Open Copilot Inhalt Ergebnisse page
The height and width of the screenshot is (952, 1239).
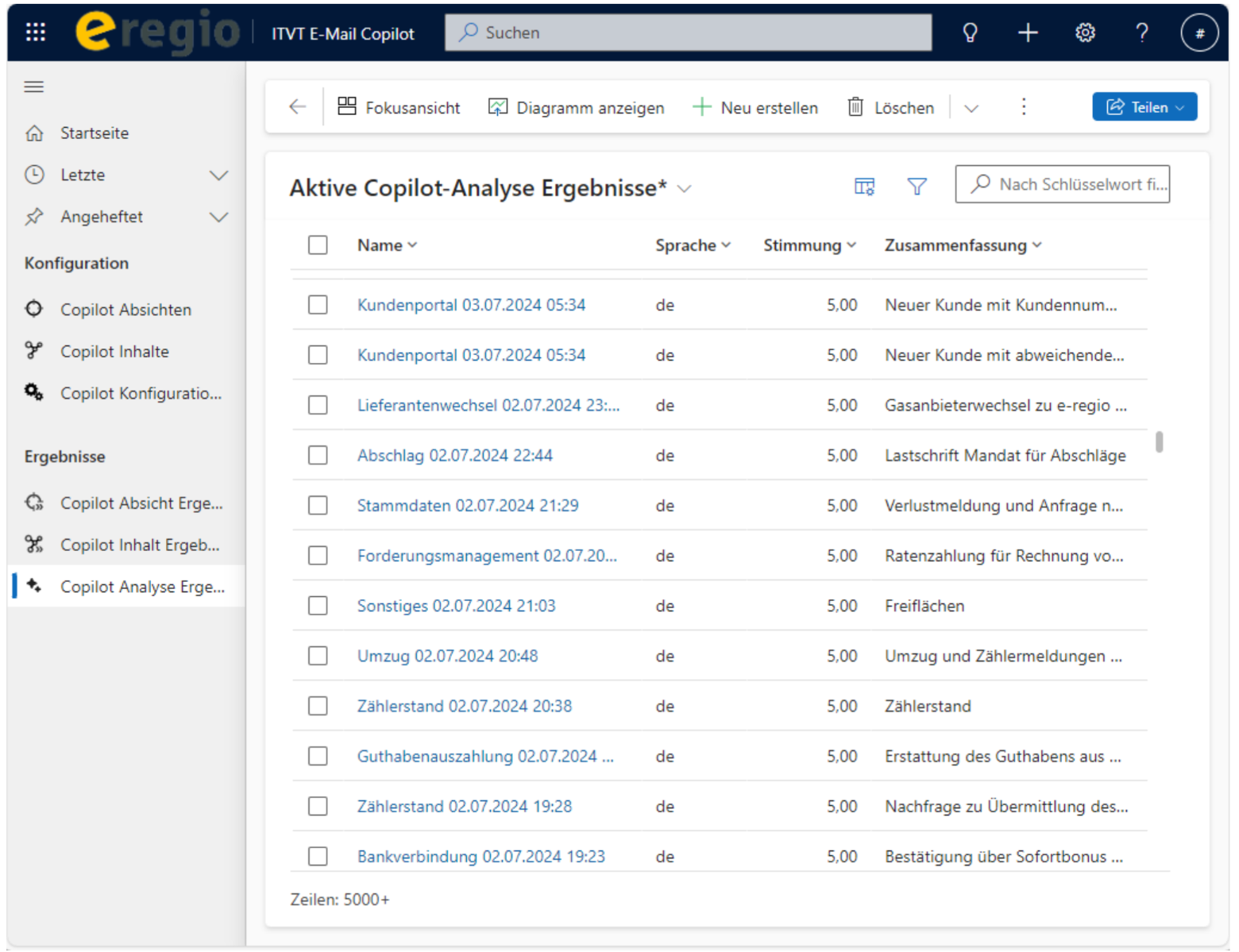(140, 545)
